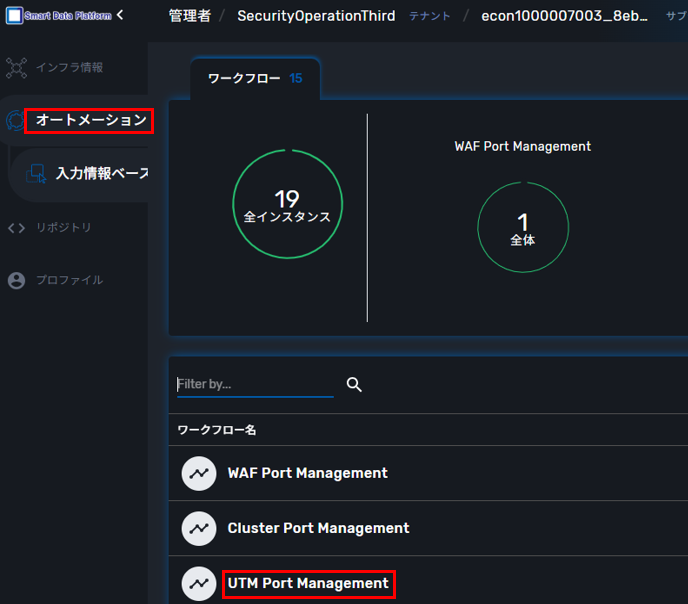The image size is (688, 604).
Task: Focus the Filter by... input field
Action: pos(255,384)
